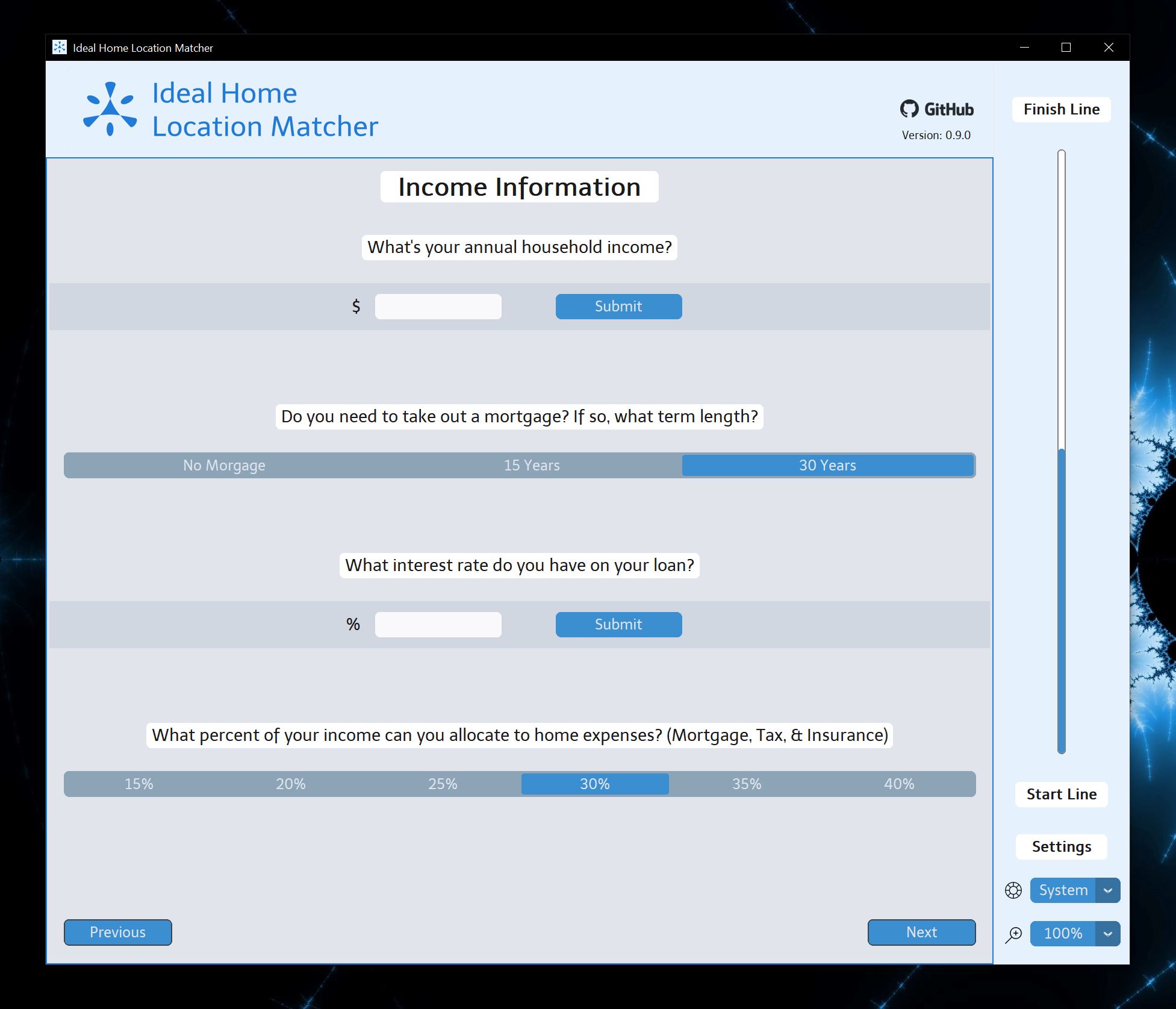
Task: Minimize the Ideal Home Location Matcher window
Action: pos(1024,48)
